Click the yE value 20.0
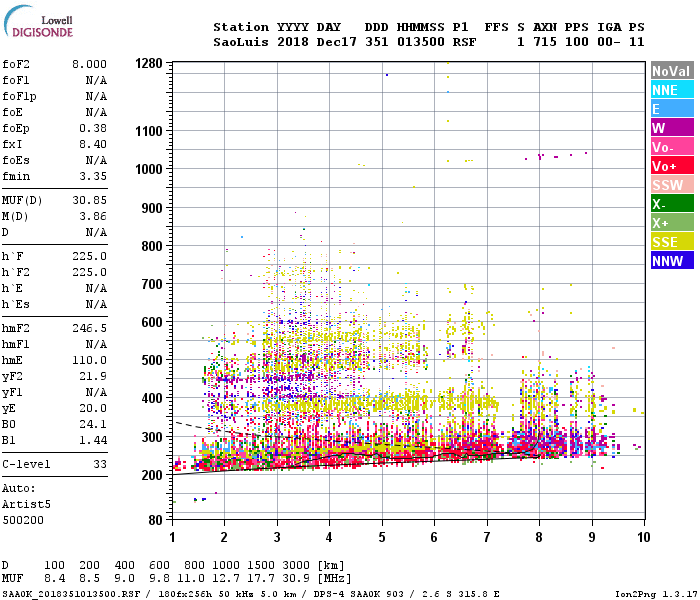The image size is (700, 600). 93,408
